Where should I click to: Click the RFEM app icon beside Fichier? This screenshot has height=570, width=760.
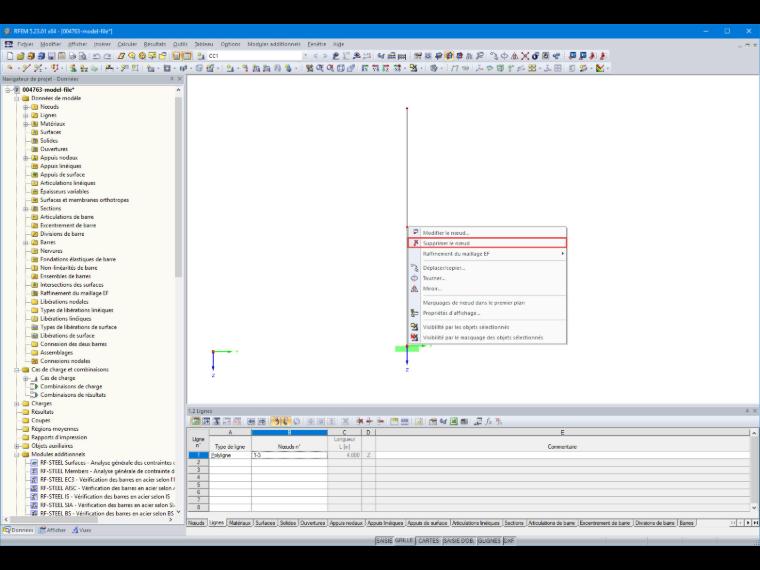(8, 44)
